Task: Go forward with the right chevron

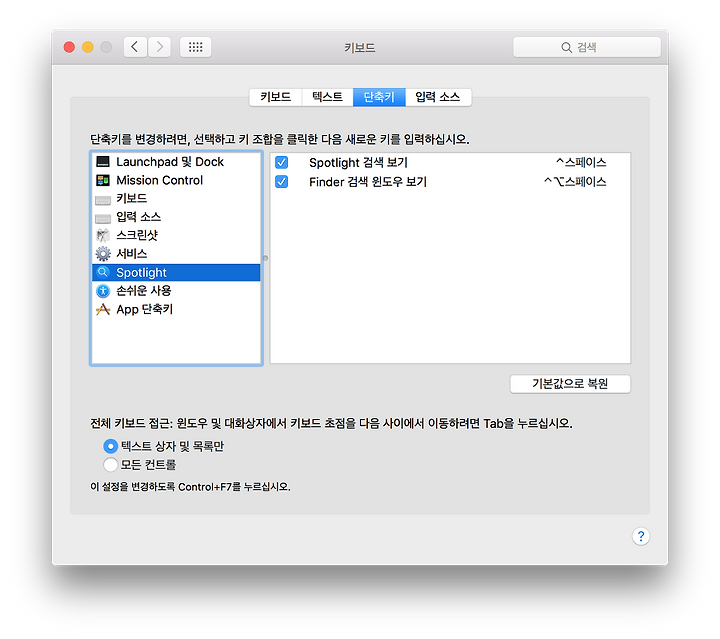Action: (x=159, y=47)
